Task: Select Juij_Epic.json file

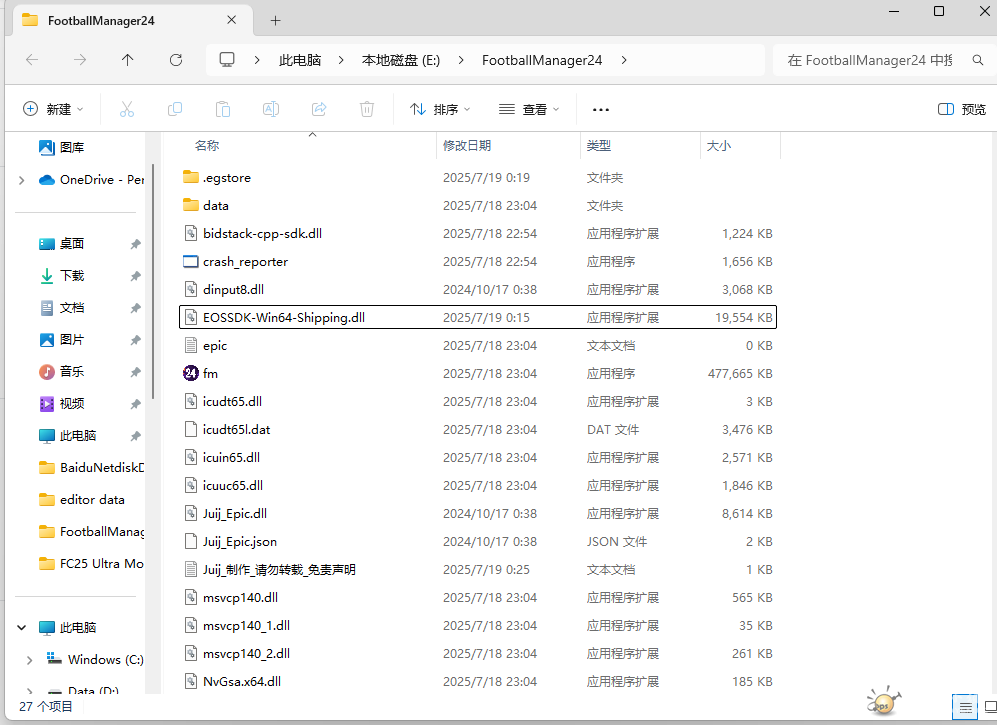Action: tap(478, 541)
